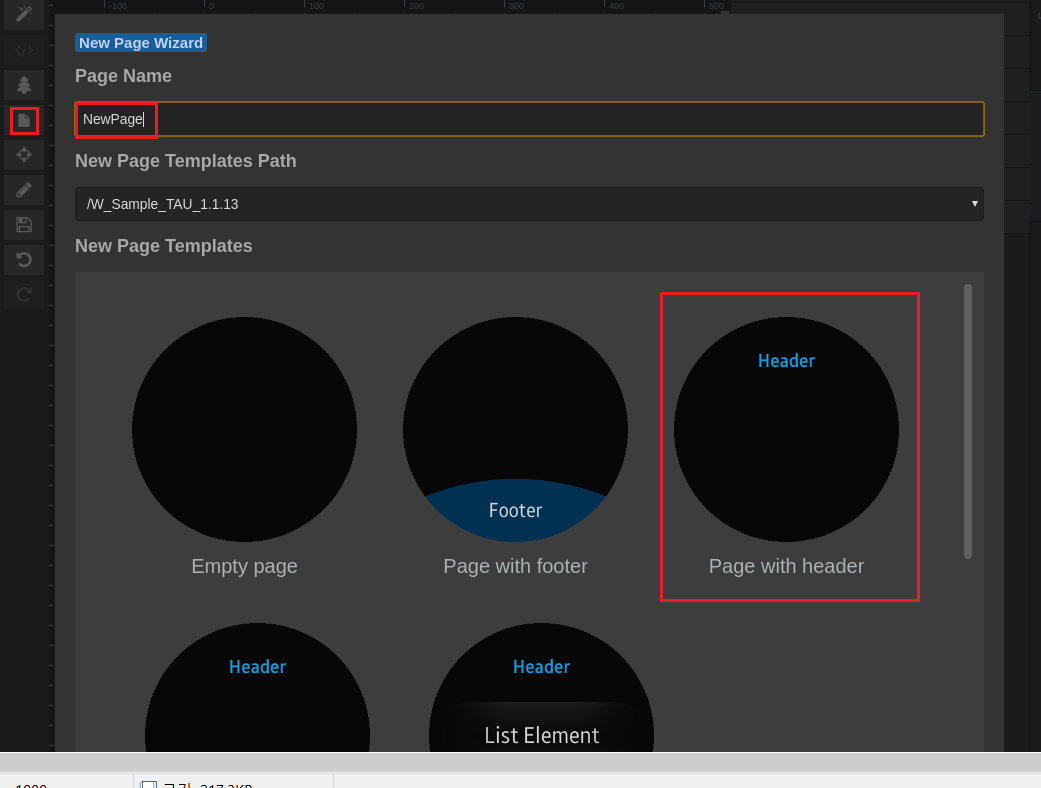1041x788 pixels.
Task: Select the crosshair targeting tool icon
Action: (x=23, y=155)
